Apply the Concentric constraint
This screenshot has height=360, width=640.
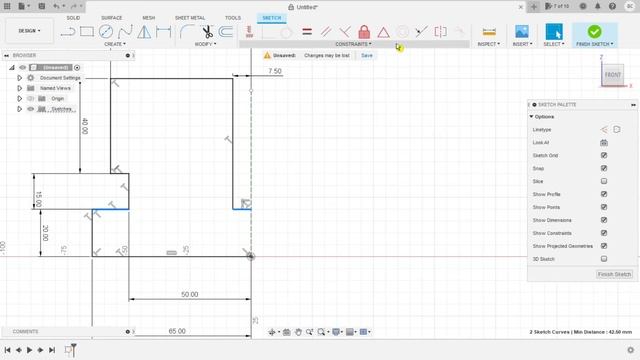tap(402, 31)
